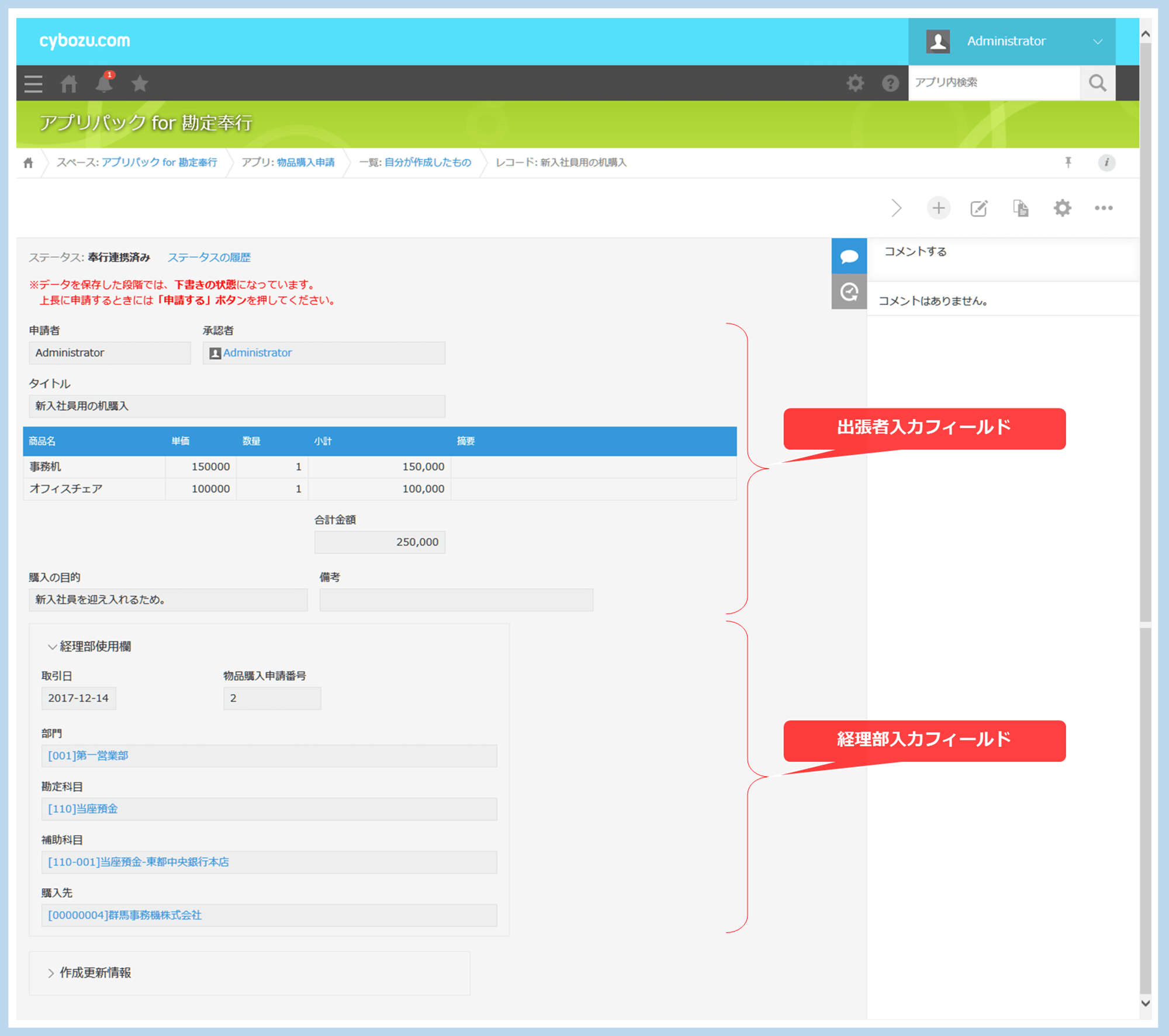This screenshot has width=1169, height=1036.
Task: Go to next record arrow
Action: [x=897, y=208]
